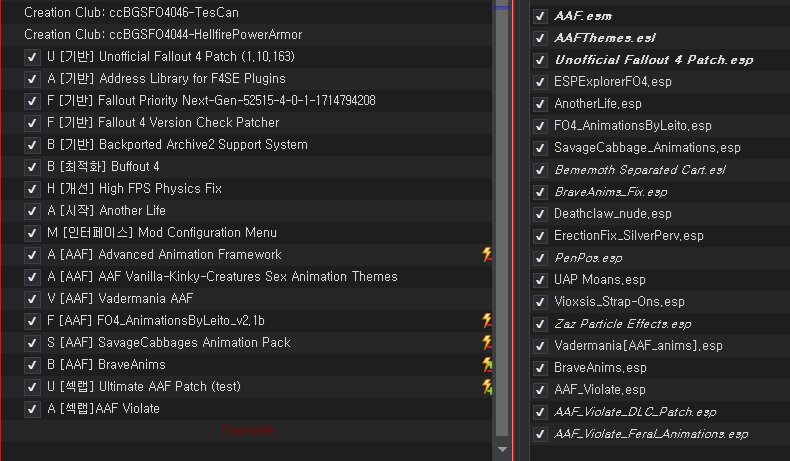The height and width of the screenshot is (461, 790).
Task: Select the Backported Archive2 Support System name
Action: tap(177, 145)
